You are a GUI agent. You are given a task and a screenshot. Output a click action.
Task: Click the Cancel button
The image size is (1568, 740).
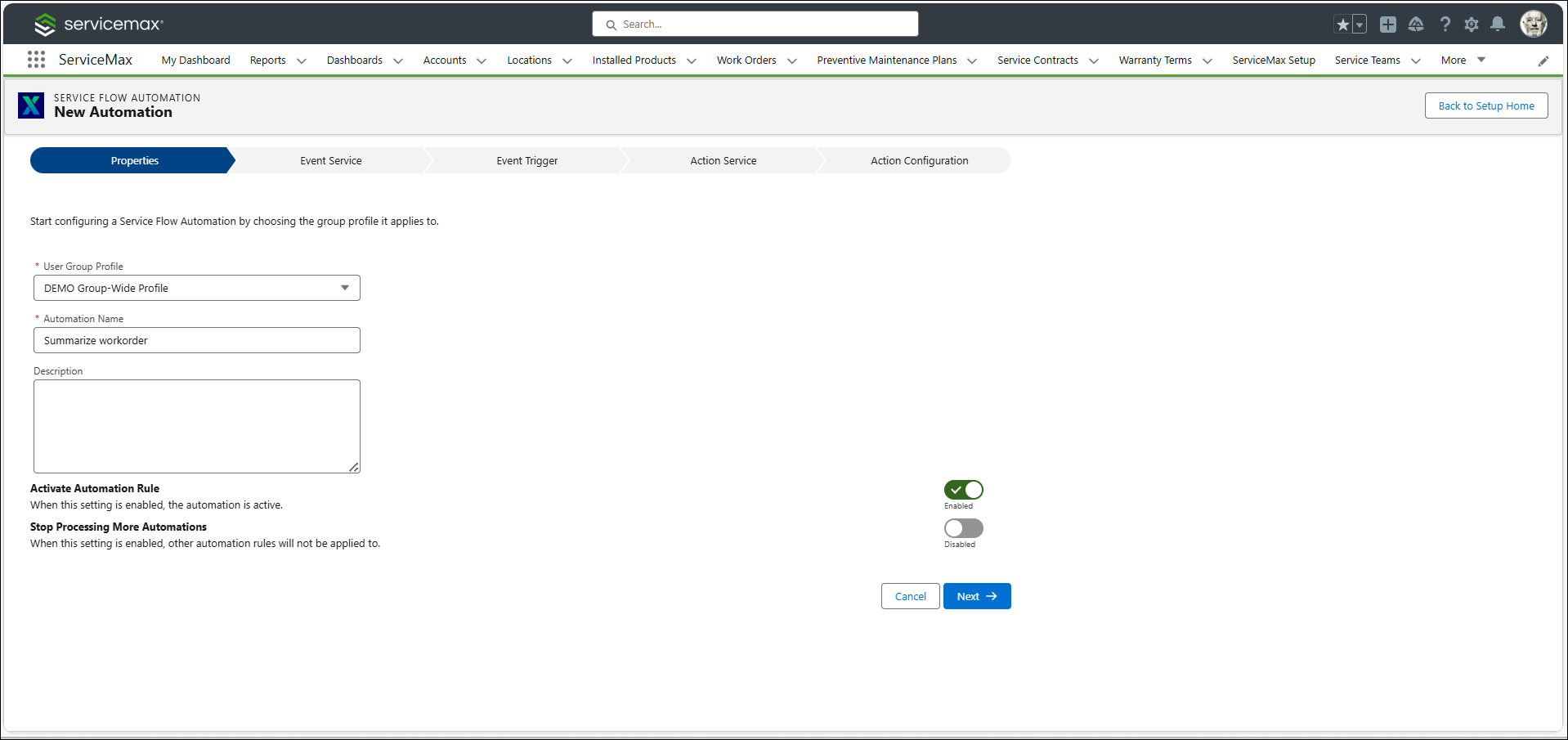tap(911, 596)
